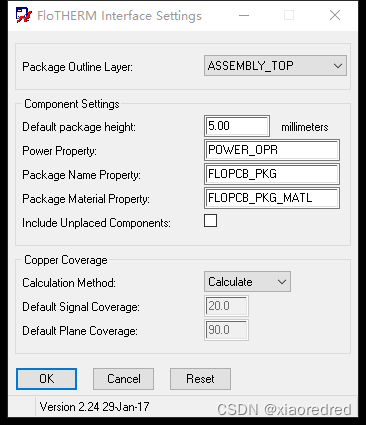The width and height of the screenshot is (366, 425).
Task: Click the Default Plane Coverage field
Action: click(x=226, y=330)
